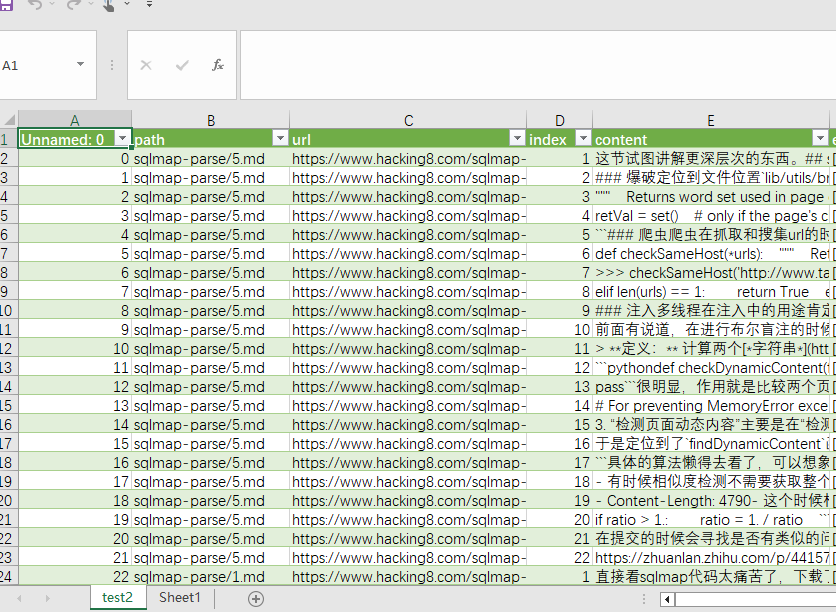Click cell with value 0 in column A
This screenshot has width=836, height=612.
coord(75,158)
